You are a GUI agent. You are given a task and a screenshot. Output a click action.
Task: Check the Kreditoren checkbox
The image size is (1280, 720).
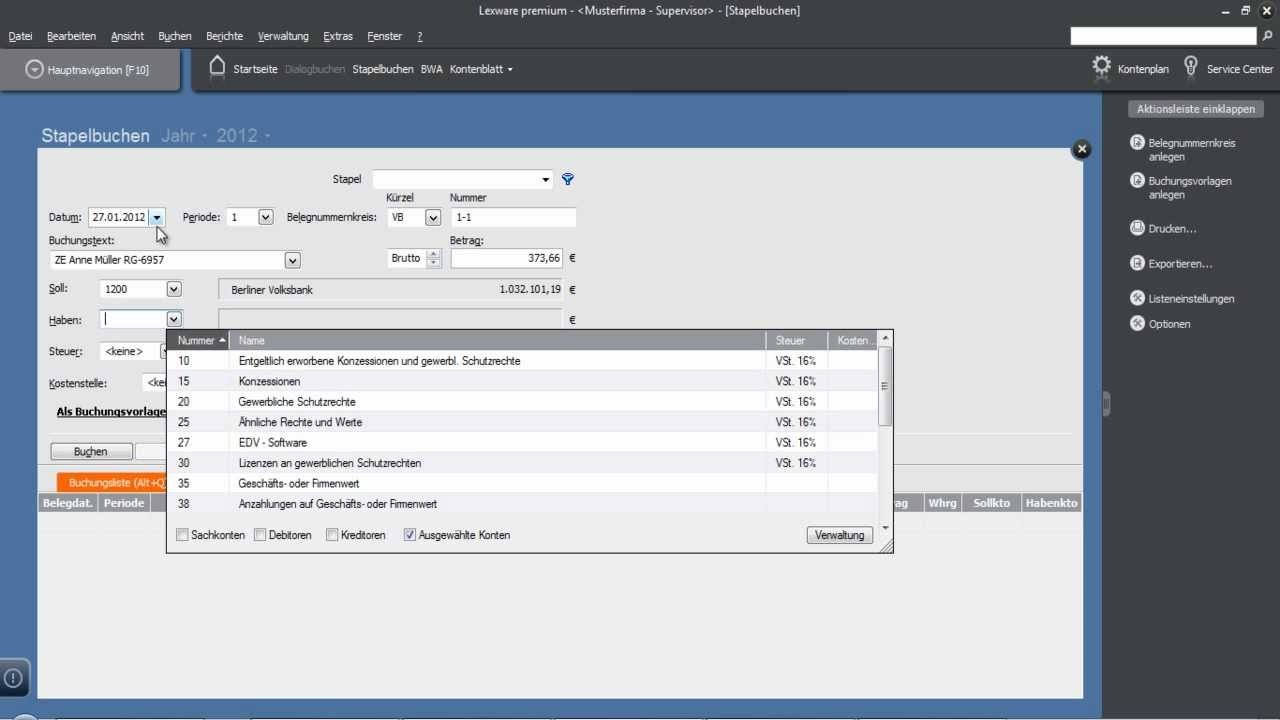(332, 535)
